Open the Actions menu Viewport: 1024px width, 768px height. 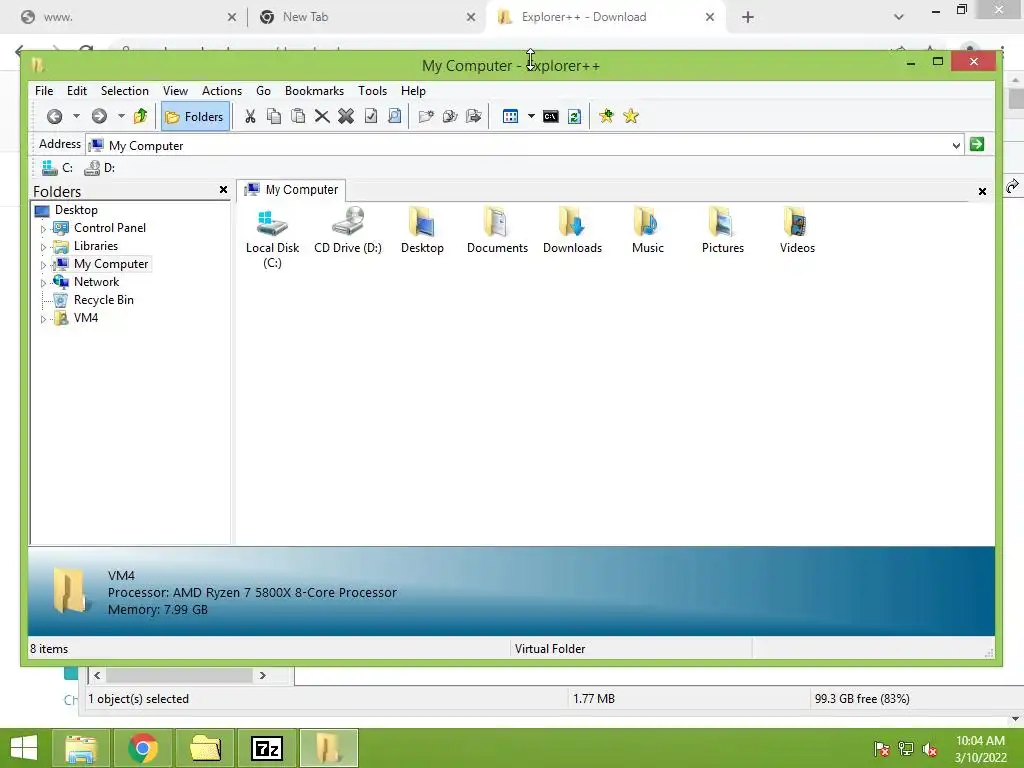coord(221,91)
